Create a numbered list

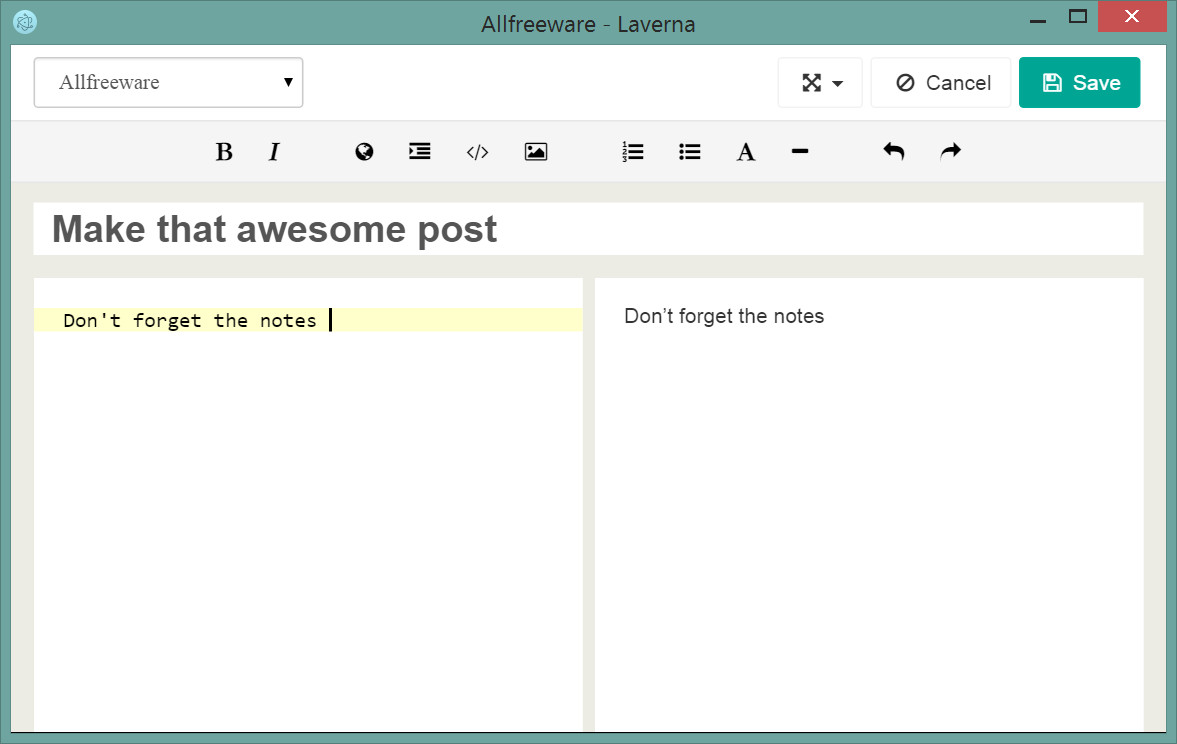pyautogui.click(x=633, y=152)
